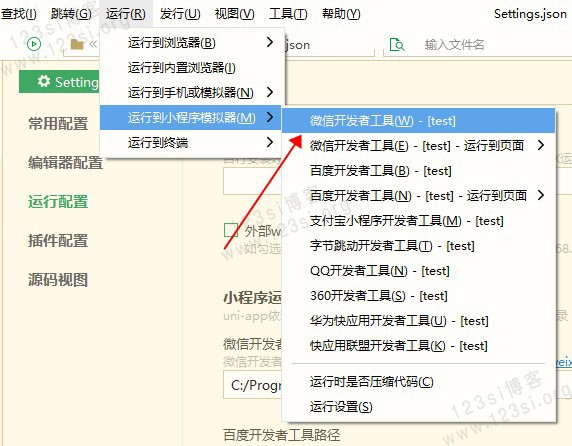Screen dimensions: 572x446
Task: Choose 360开发者工具(S) - [test]
Action: point(418,296)
